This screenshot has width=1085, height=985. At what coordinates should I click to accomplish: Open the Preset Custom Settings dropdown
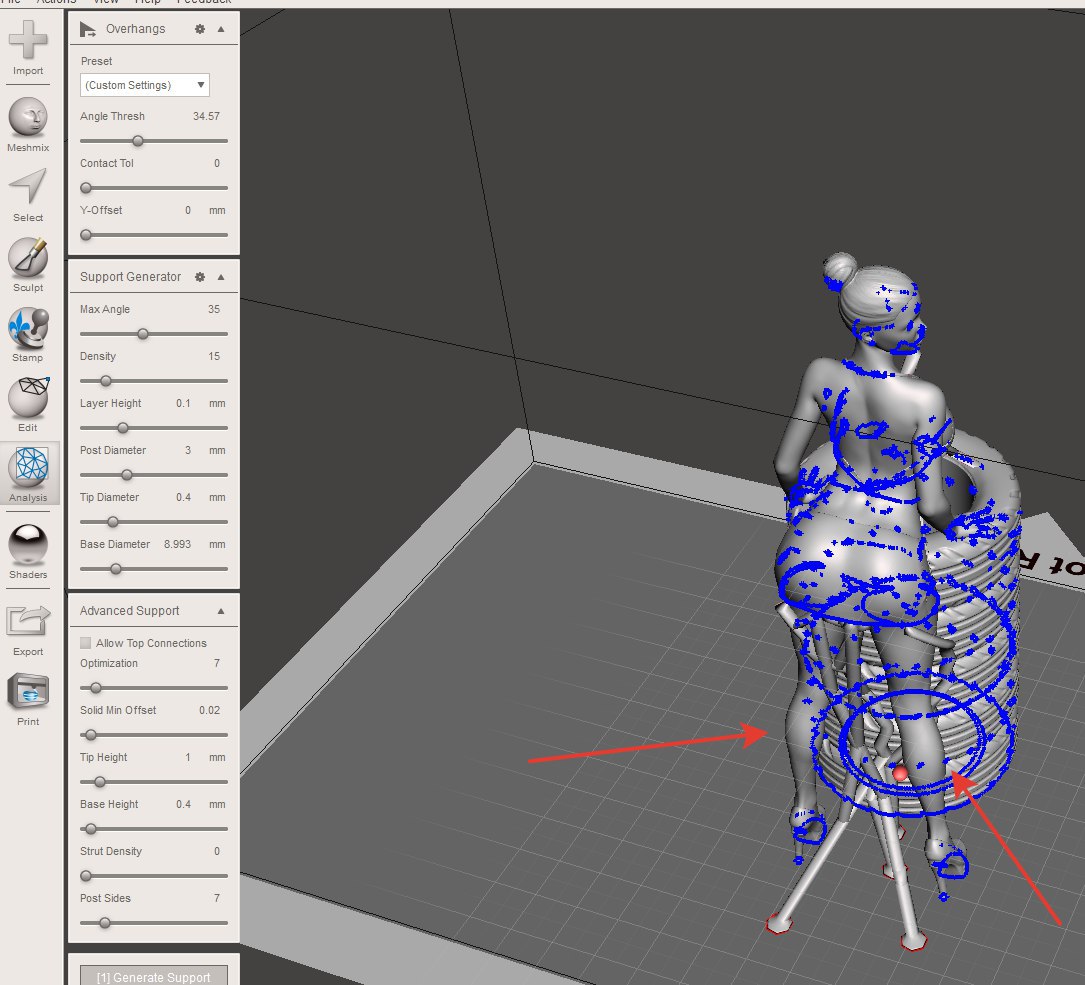(x=145, y=85)
